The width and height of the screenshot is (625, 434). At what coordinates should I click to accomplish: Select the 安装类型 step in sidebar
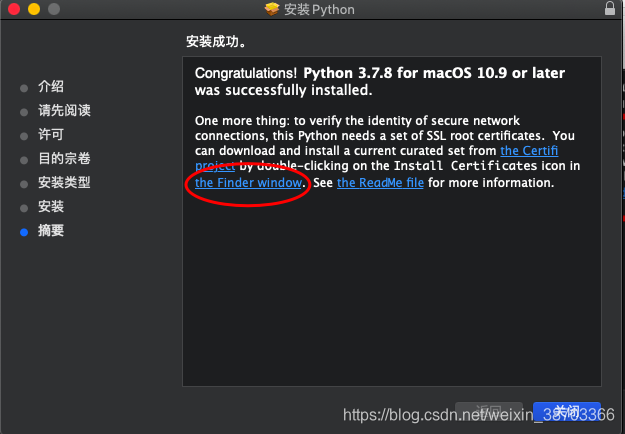(x=64, y=183)
